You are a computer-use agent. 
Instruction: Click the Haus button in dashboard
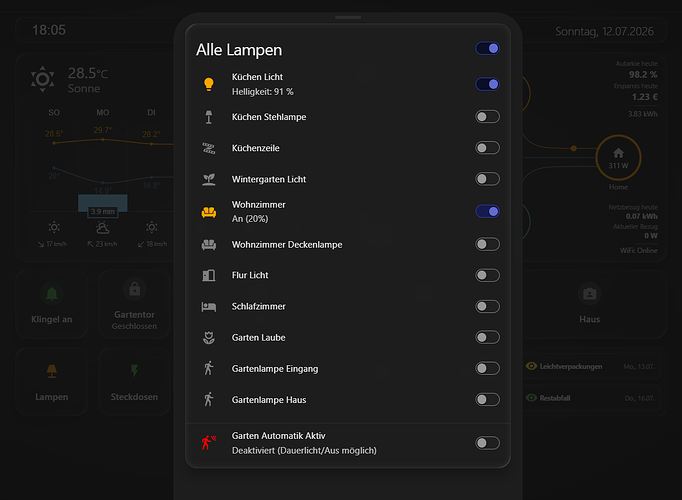(x=590, y=304)
